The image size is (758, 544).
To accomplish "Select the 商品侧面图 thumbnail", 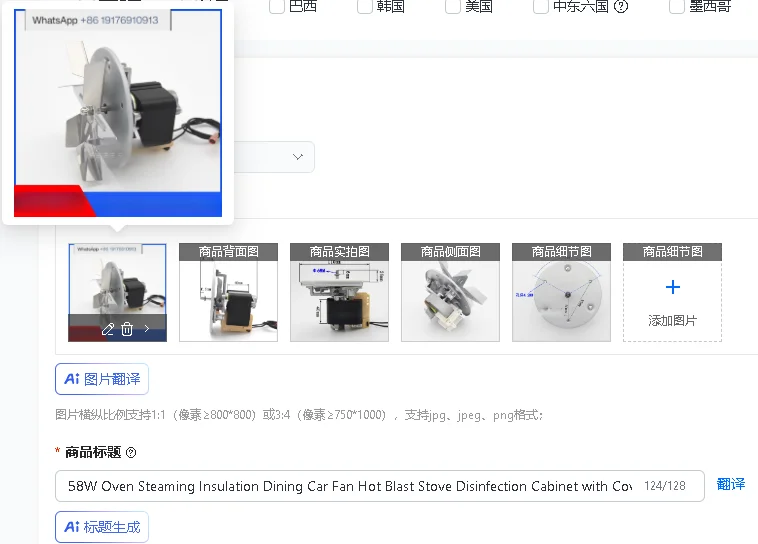I will click(451, 293).
